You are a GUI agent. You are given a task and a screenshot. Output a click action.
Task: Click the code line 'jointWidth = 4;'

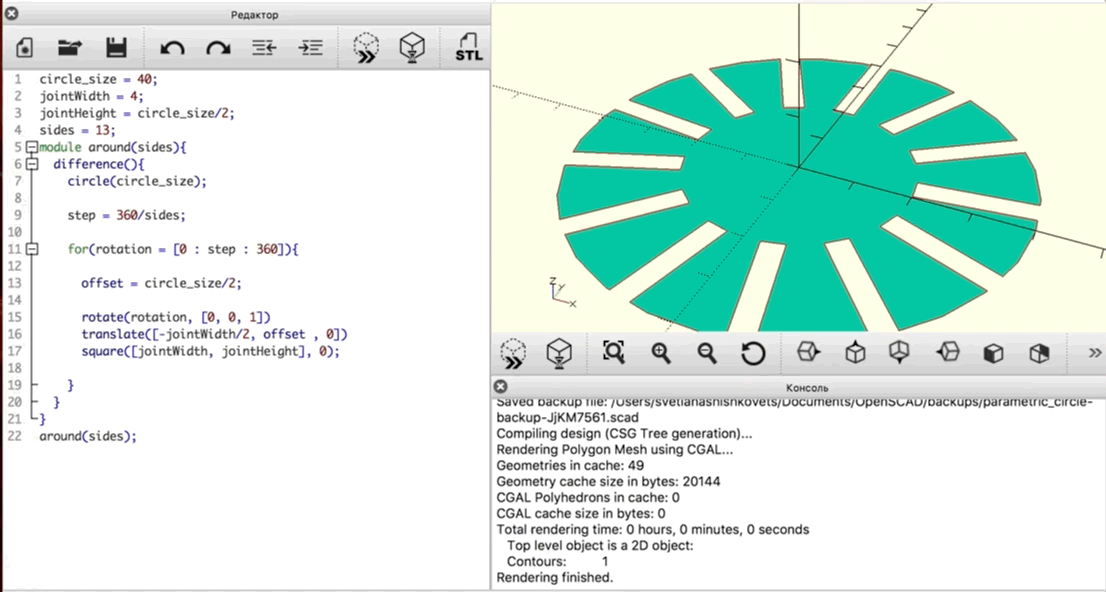click(92, 96)
